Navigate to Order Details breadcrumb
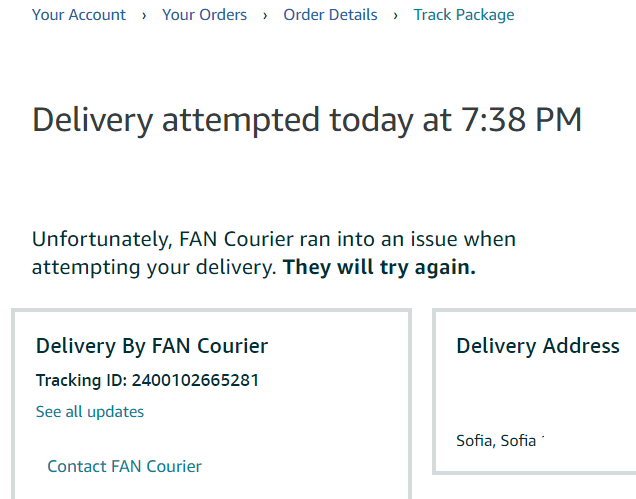The image size is (636, 499). (330, 15)
